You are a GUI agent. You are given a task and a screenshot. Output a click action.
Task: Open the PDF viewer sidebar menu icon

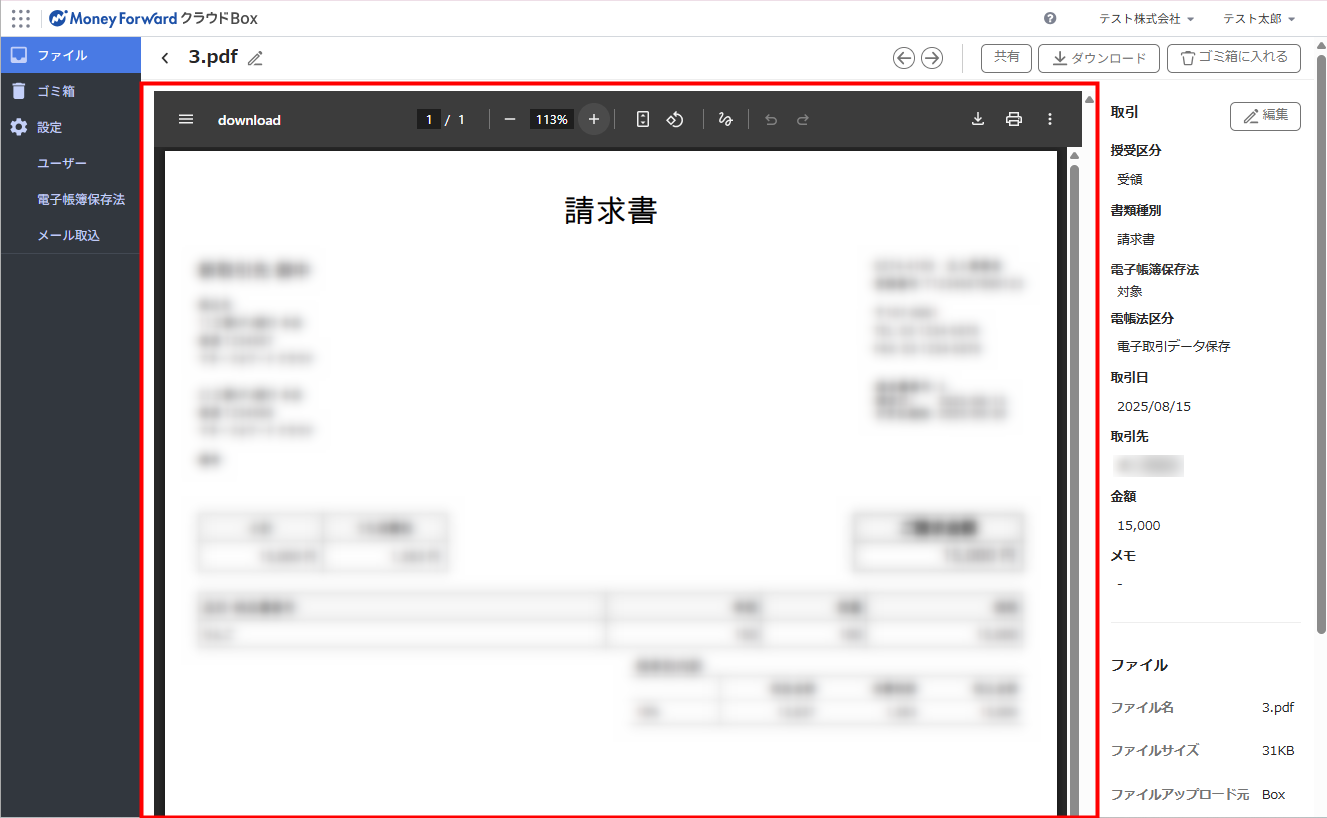[x=186, y=119]
